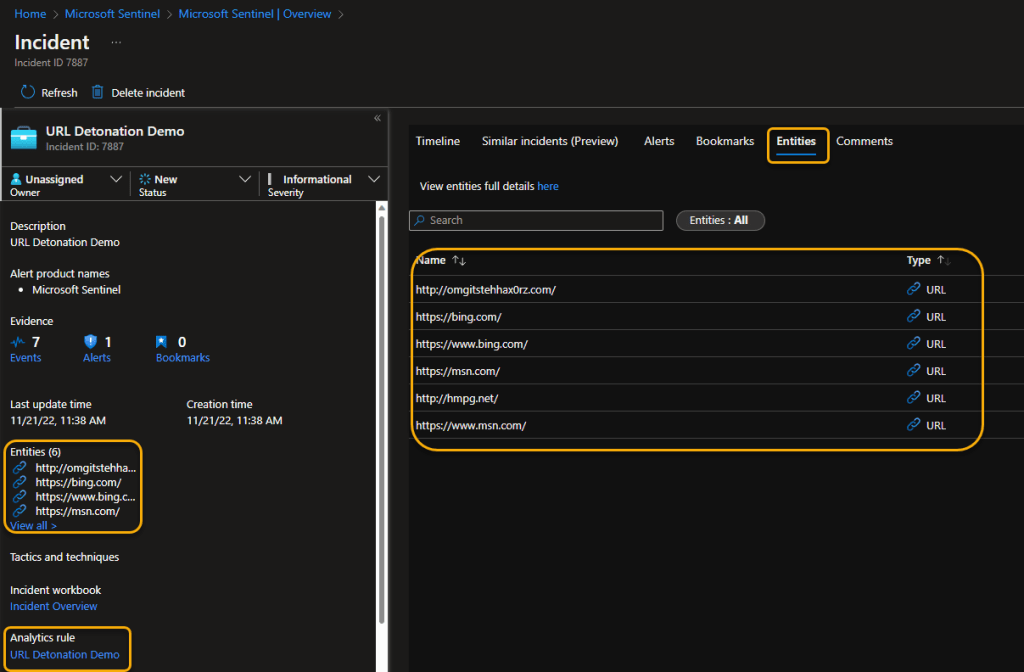The height and width of the screenshot is (672, 1024).
Task: Click link icon beside https://bing.com/ in left pane
Action: click(x=20, y=482)
